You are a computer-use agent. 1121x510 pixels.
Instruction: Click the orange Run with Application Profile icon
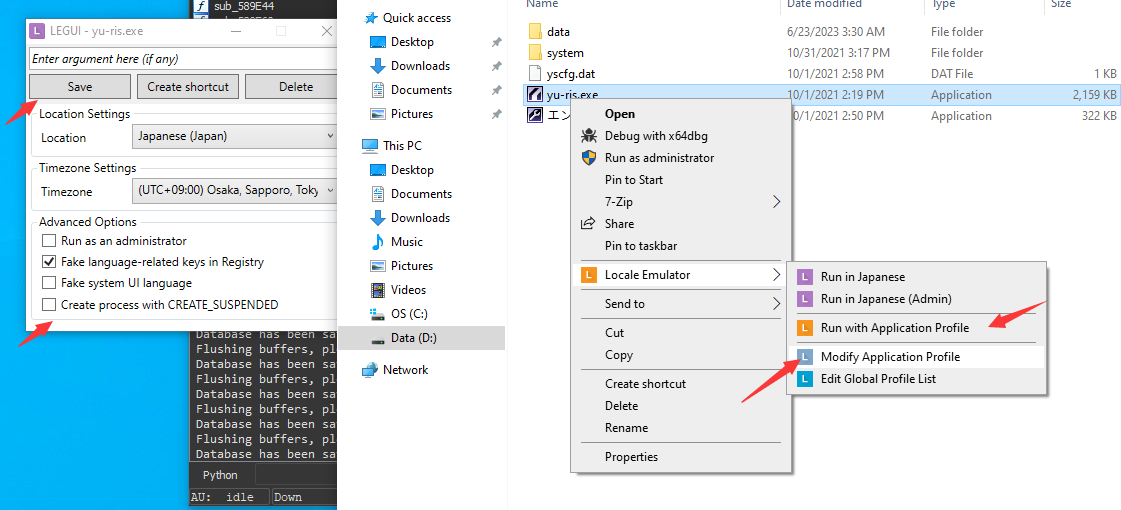(x=806, y=328)
